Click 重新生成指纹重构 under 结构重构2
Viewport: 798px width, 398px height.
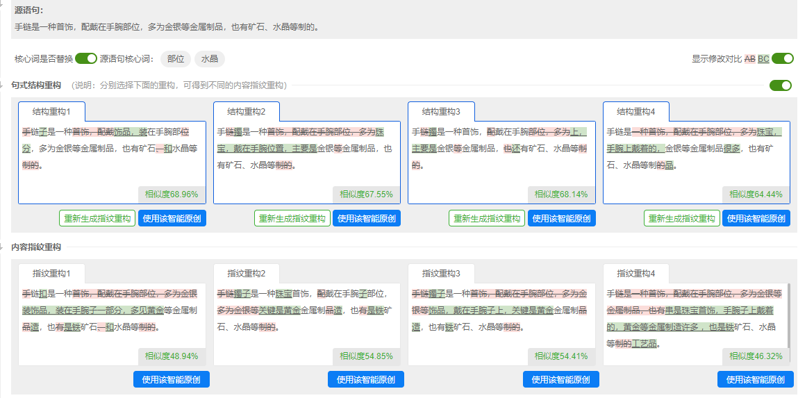[292, 218]
